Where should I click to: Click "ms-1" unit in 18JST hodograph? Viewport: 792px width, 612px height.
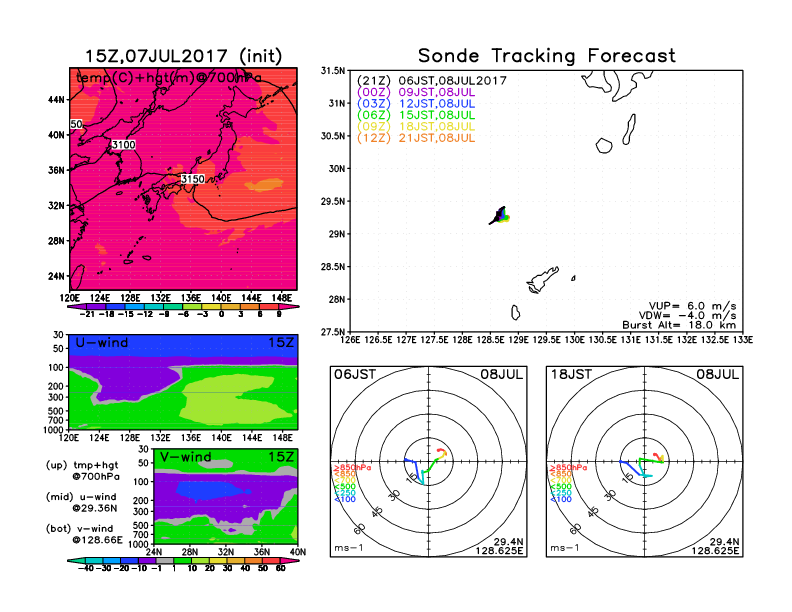click(565, 548)
